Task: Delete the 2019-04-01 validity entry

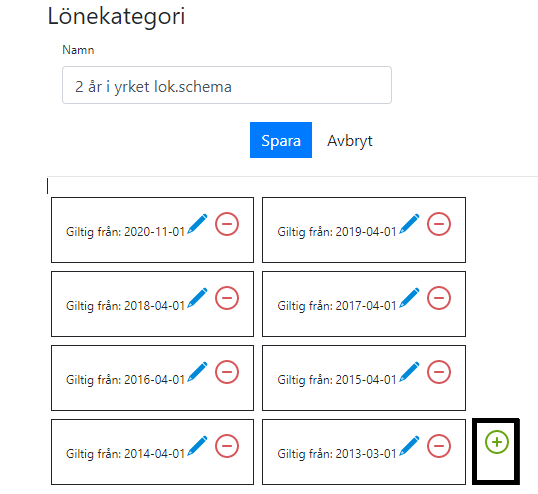Action: click(x=439, y=224)
